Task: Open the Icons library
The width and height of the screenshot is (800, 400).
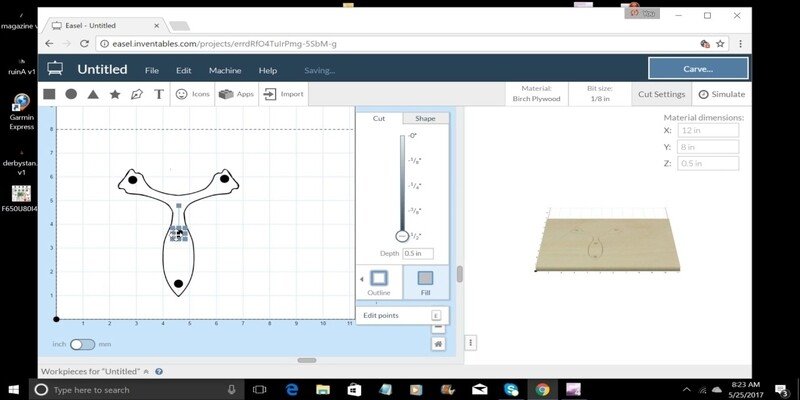Action: coord(192,94)
